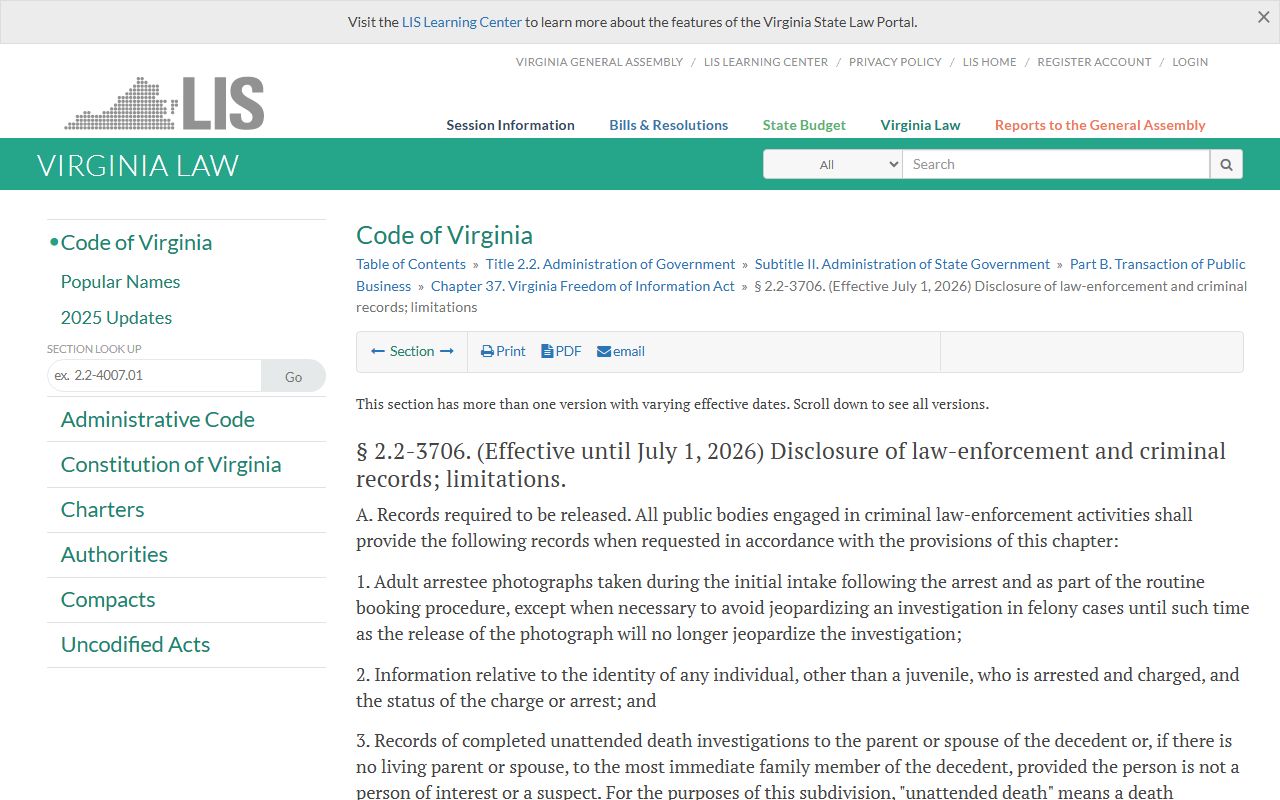The width and height of the screenshot is (1280, 800).
Task: Open 2025 Updates sidebar link
Action: pyautogui.click(x=116, y=318)
